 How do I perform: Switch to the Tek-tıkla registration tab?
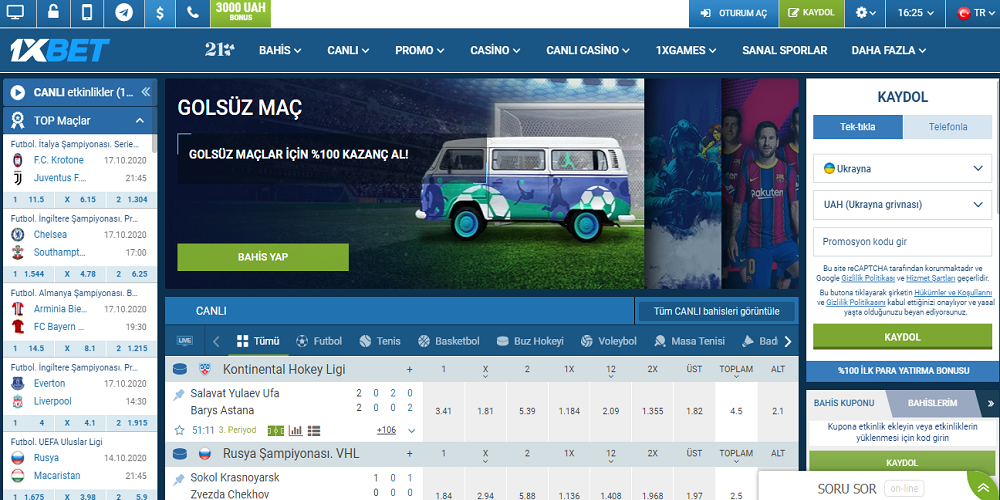click(x=858, y=127)
